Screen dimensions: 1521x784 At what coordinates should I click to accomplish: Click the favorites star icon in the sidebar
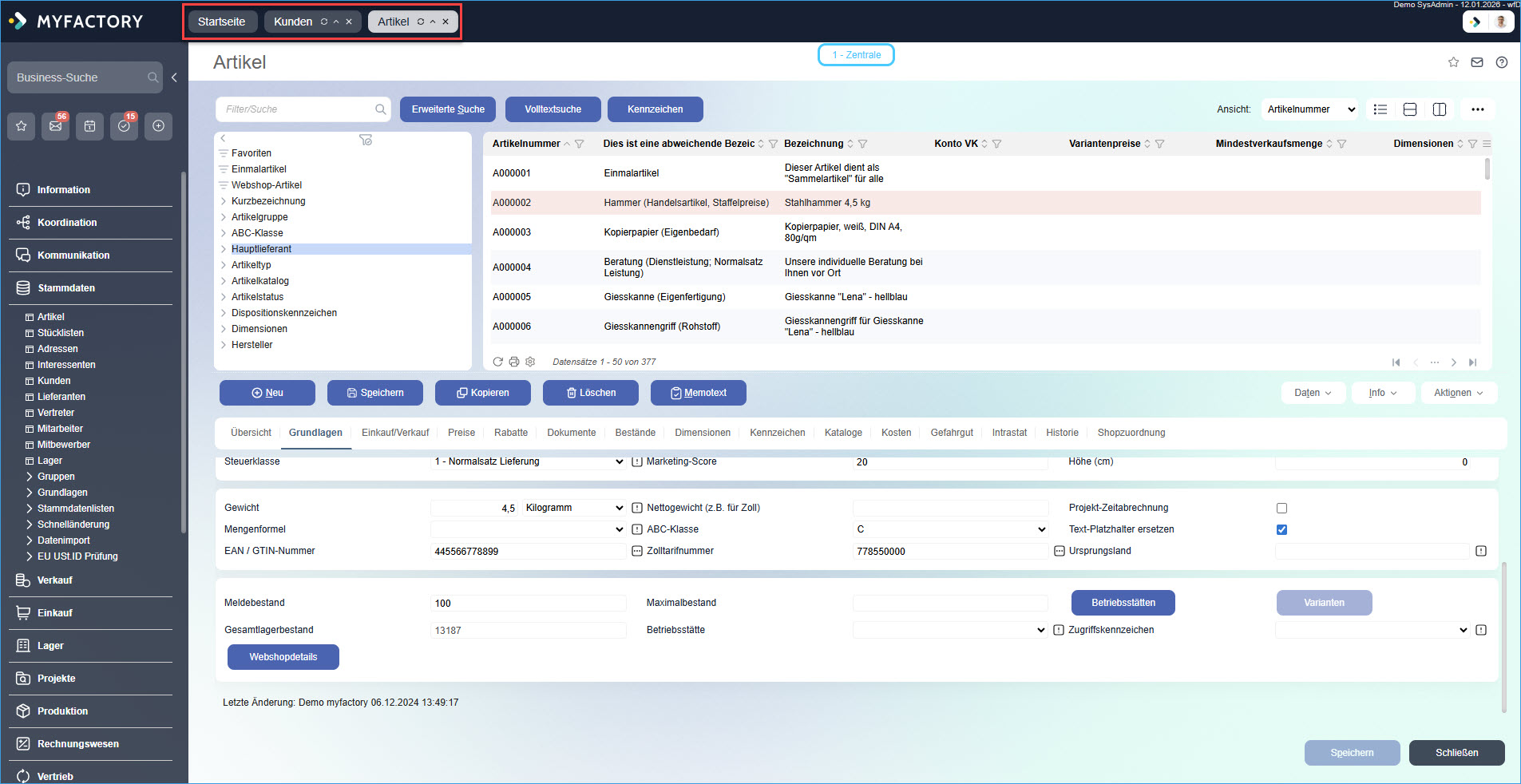tap(22, 126)
